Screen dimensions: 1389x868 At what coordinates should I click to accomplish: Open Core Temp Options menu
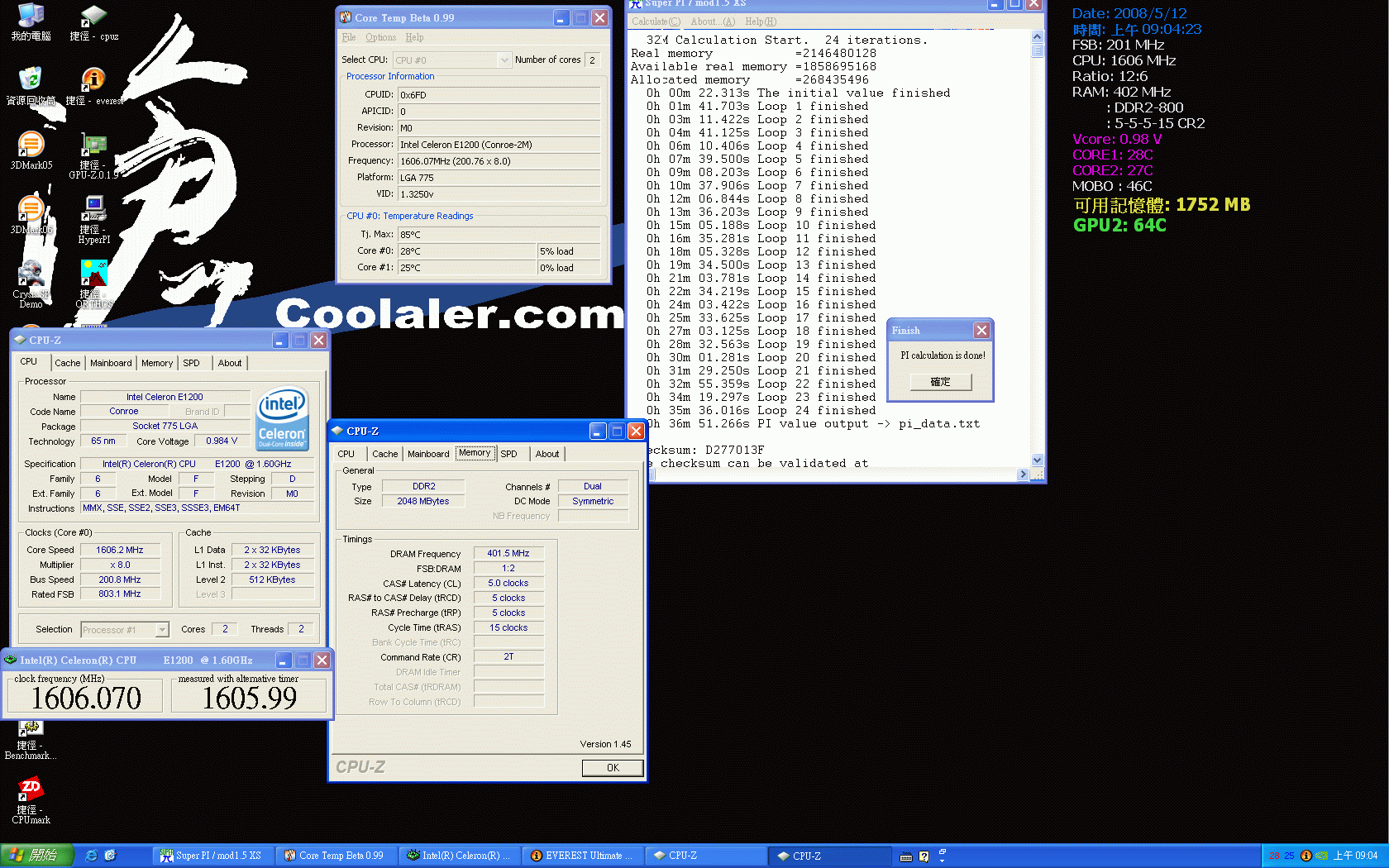(x=381, y=37)
